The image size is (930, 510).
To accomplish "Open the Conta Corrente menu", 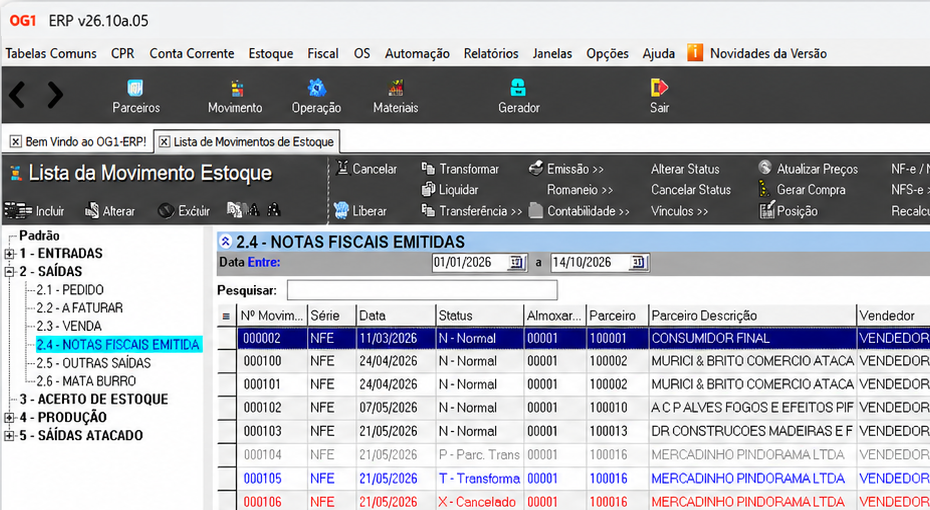I will [x=192, y=53].
